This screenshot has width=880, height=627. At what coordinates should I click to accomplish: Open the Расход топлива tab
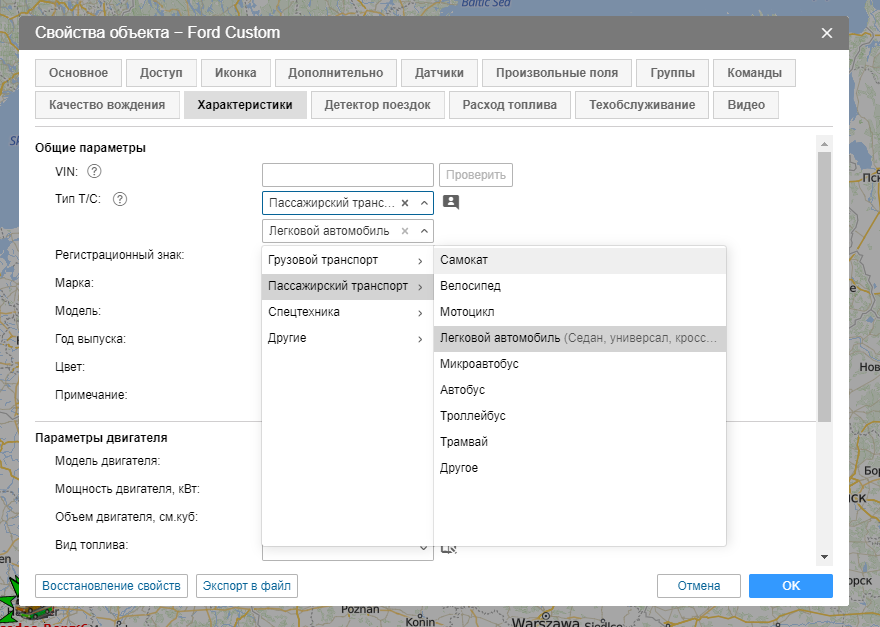(x=510, y=105)
